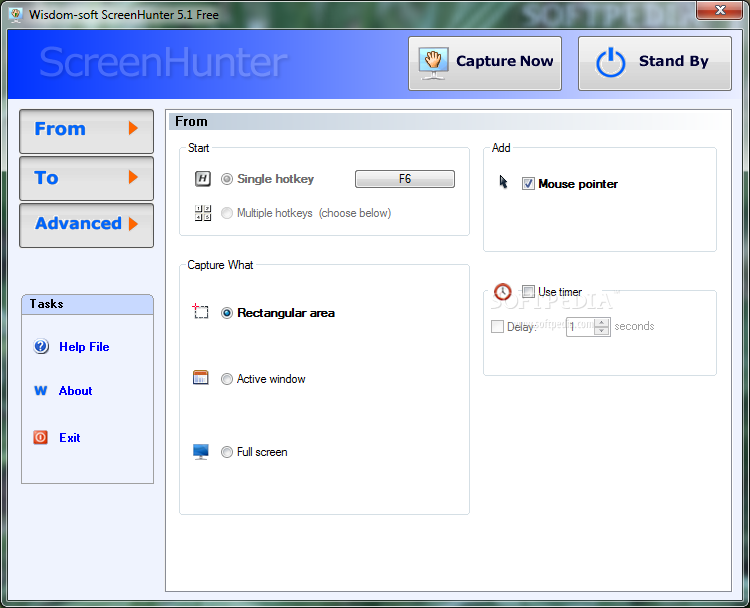Toggle the Mouse pointer checkbox
750x608 pixels.
click(x=528, y=184)
